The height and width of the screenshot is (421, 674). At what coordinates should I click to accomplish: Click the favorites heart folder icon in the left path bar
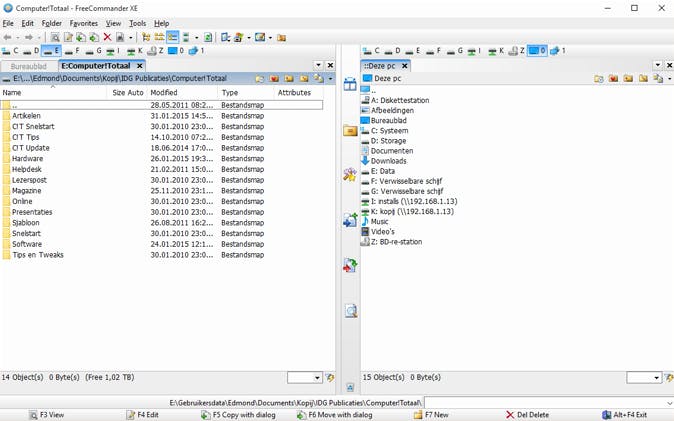click(274, 78)
